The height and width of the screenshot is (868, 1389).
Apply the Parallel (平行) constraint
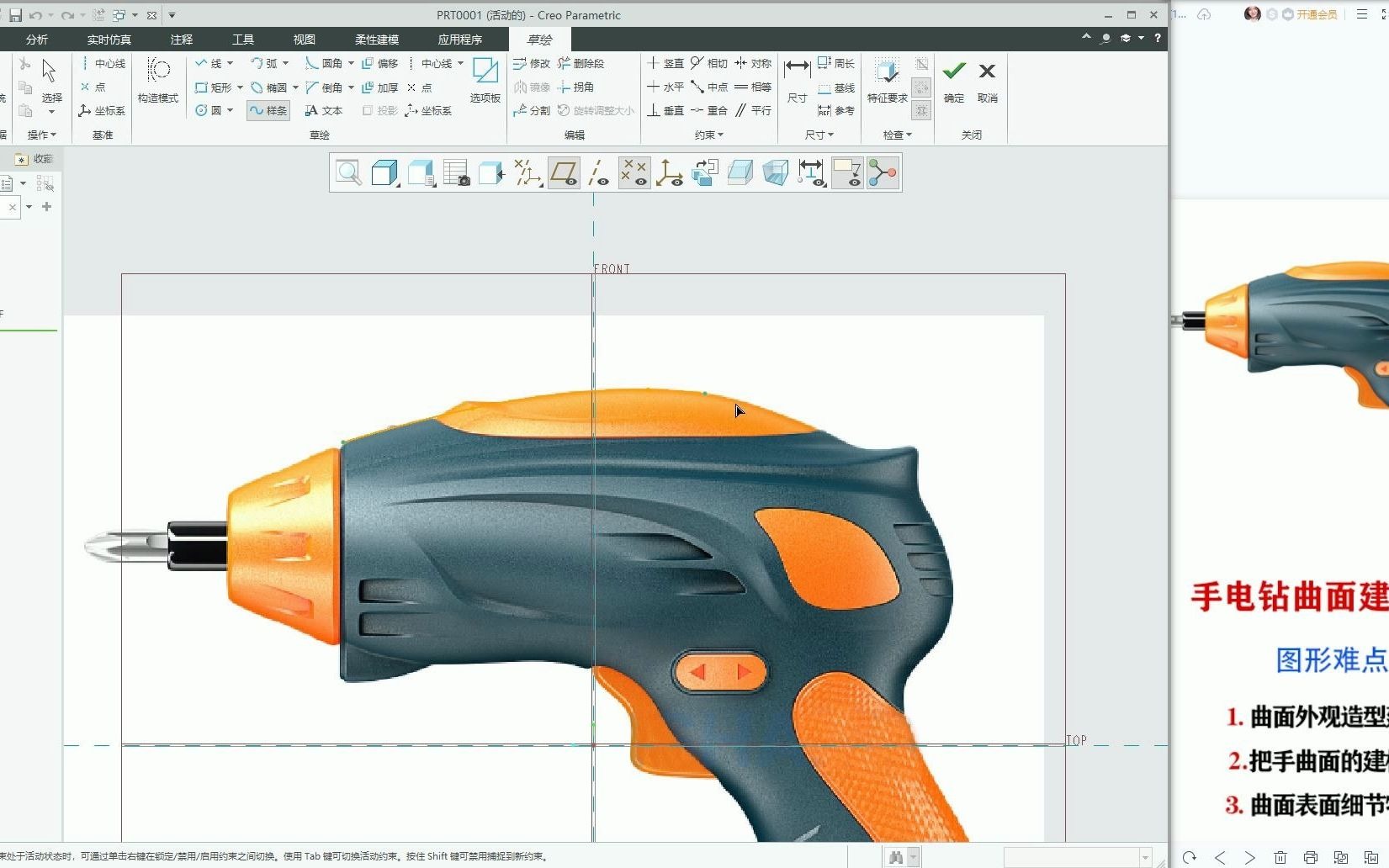point(753,110)
